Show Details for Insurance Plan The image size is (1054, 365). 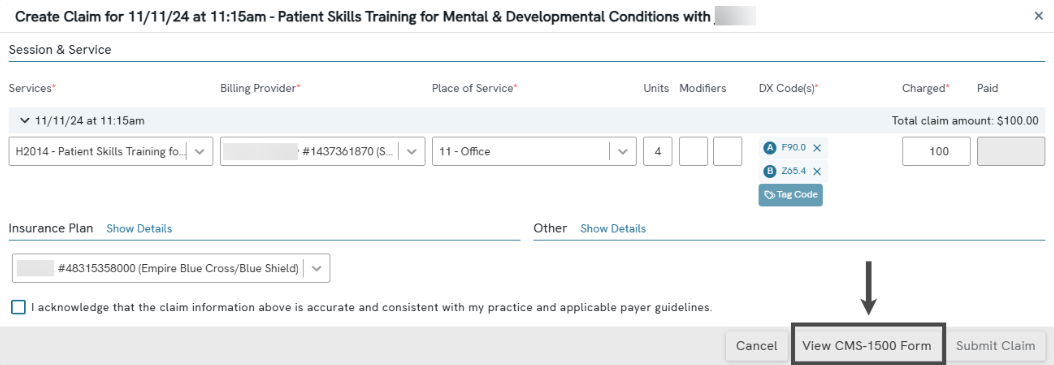139,229
